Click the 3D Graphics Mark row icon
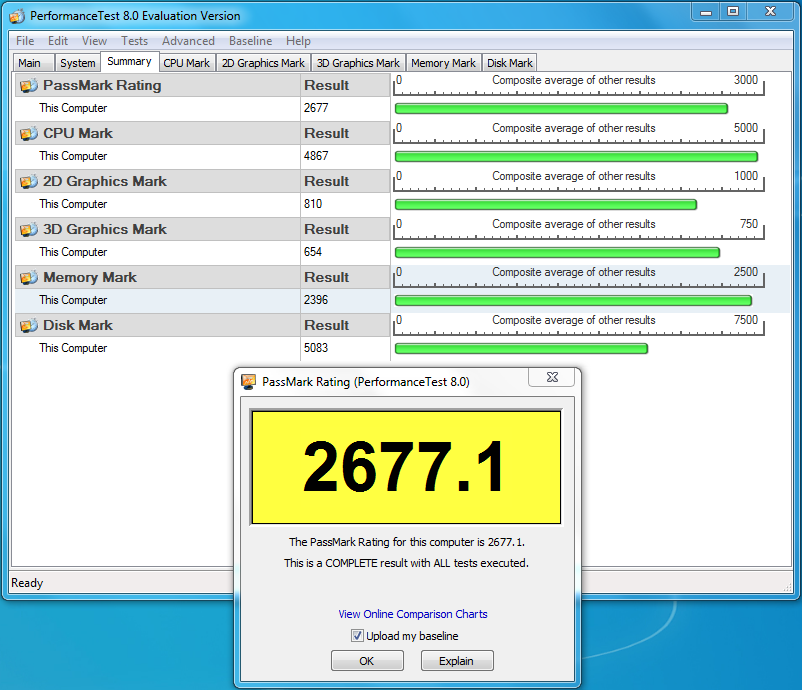Image resolution: width=802 pixels, height=690 pixels. (x=29, y=230)
